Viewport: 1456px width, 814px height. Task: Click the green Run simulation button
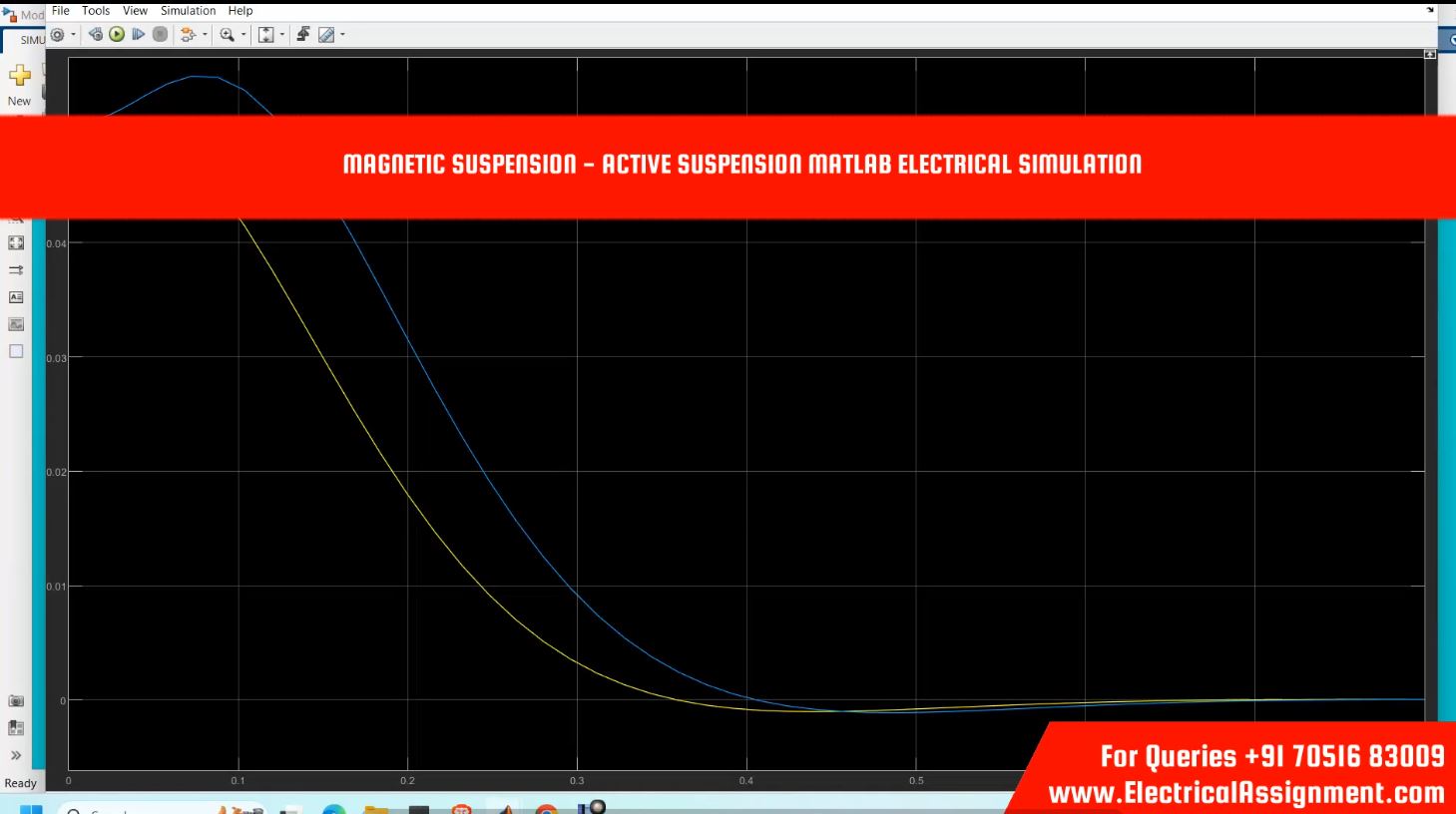coord(117,35)
